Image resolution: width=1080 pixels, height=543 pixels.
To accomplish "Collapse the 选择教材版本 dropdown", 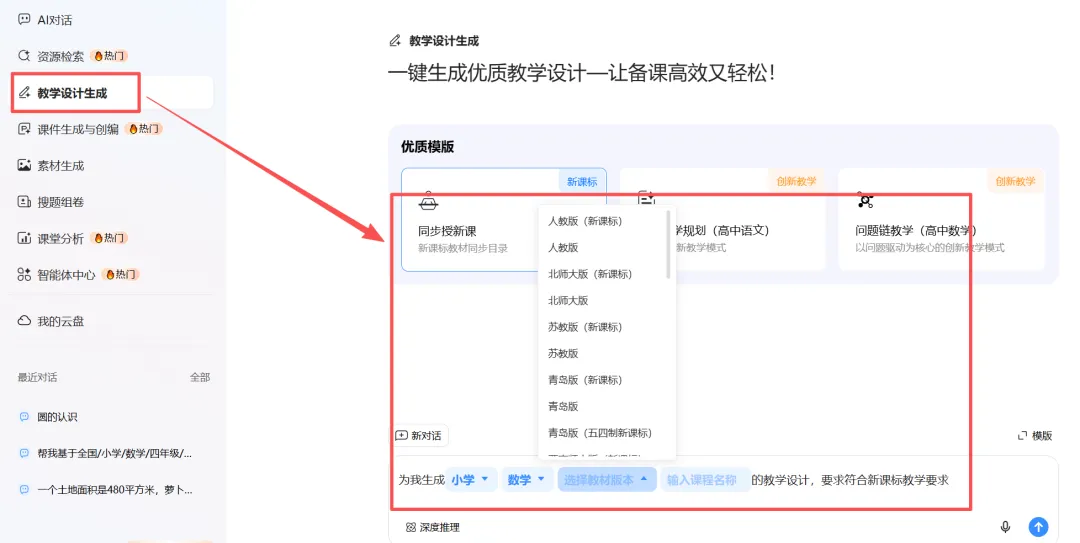I will (x=606, y=480).
